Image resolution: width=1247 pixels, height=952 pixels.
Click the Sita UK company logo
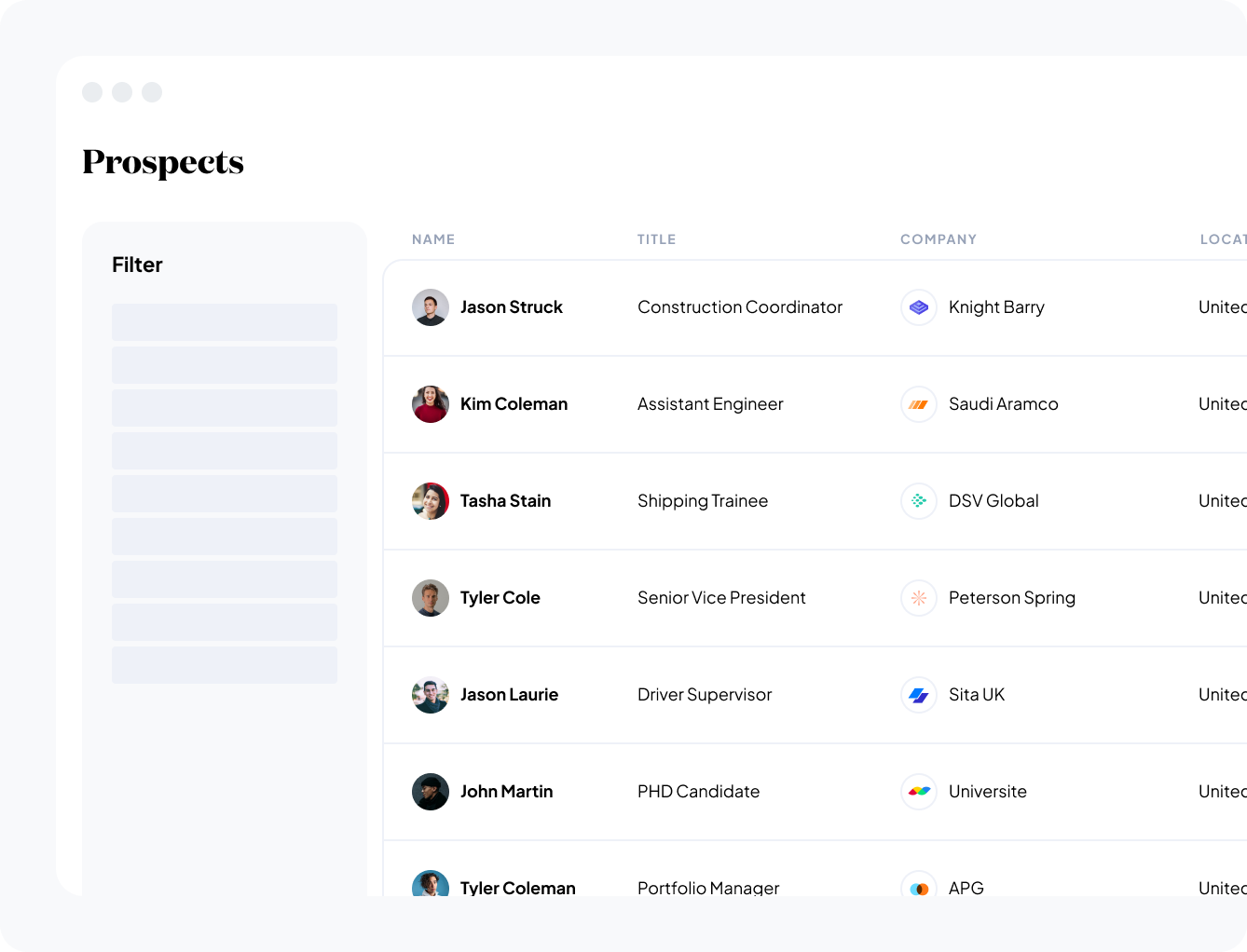(x=919, y=695)
